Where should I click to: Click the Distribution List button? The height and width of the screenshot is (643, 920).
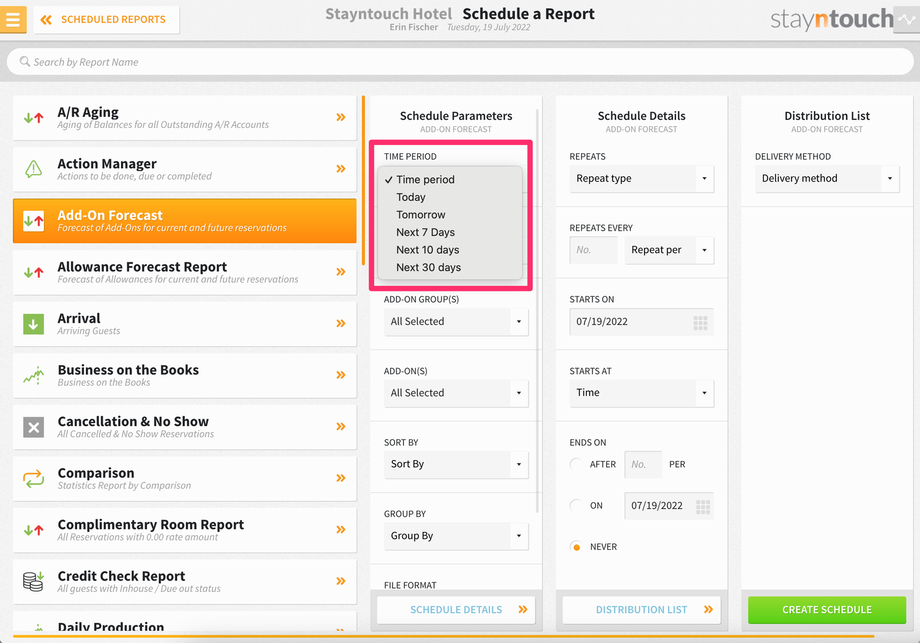click(641, 610)
